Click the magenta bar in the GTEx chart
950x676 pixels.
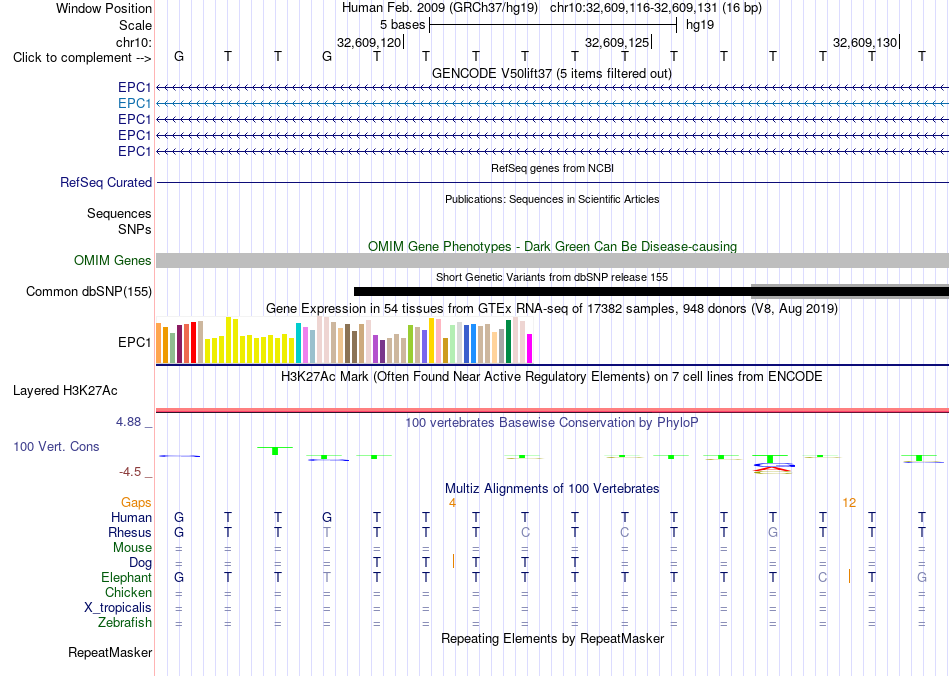[530, 348]
